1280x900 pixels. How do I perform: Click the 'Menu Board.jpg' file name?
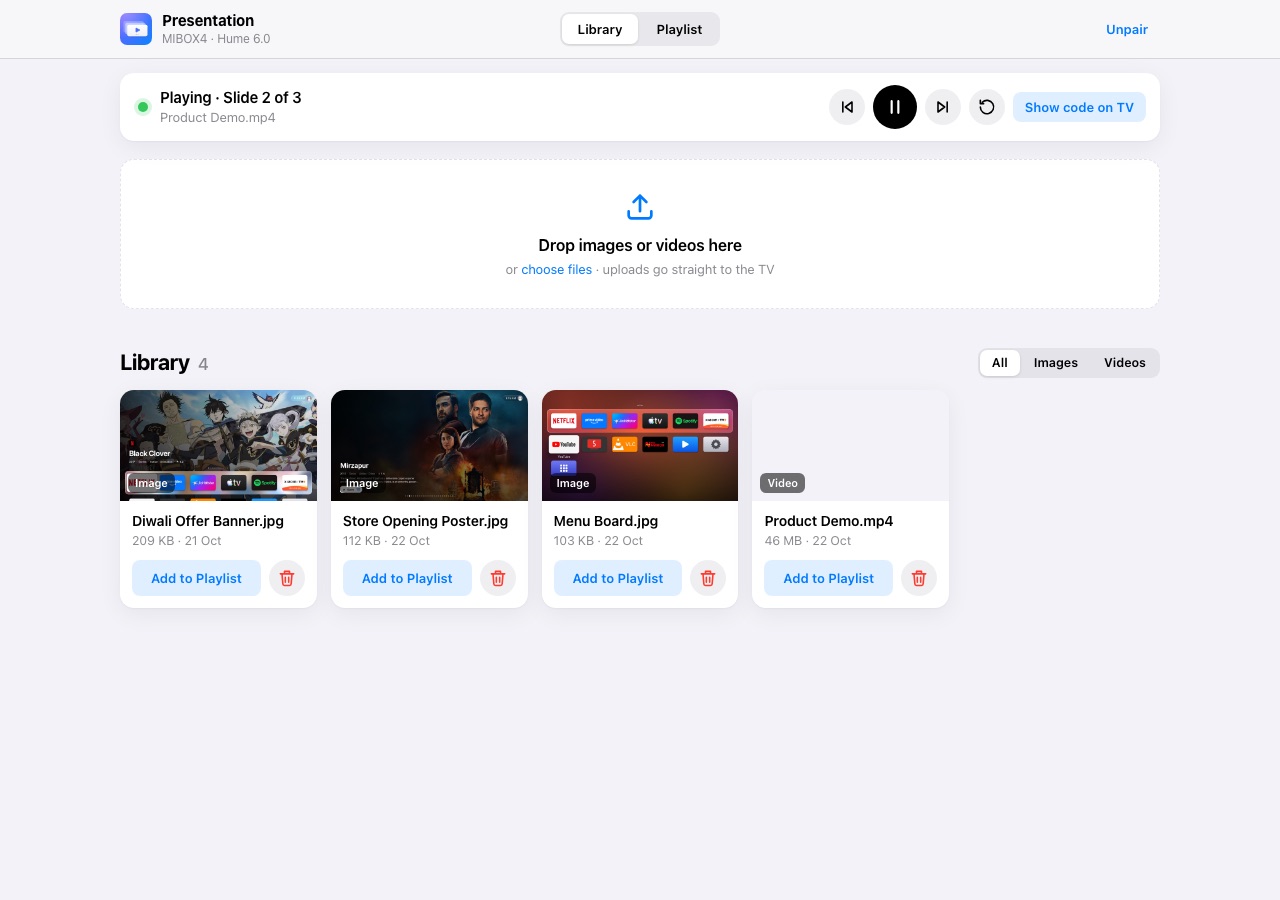click(x=606, y=521)
